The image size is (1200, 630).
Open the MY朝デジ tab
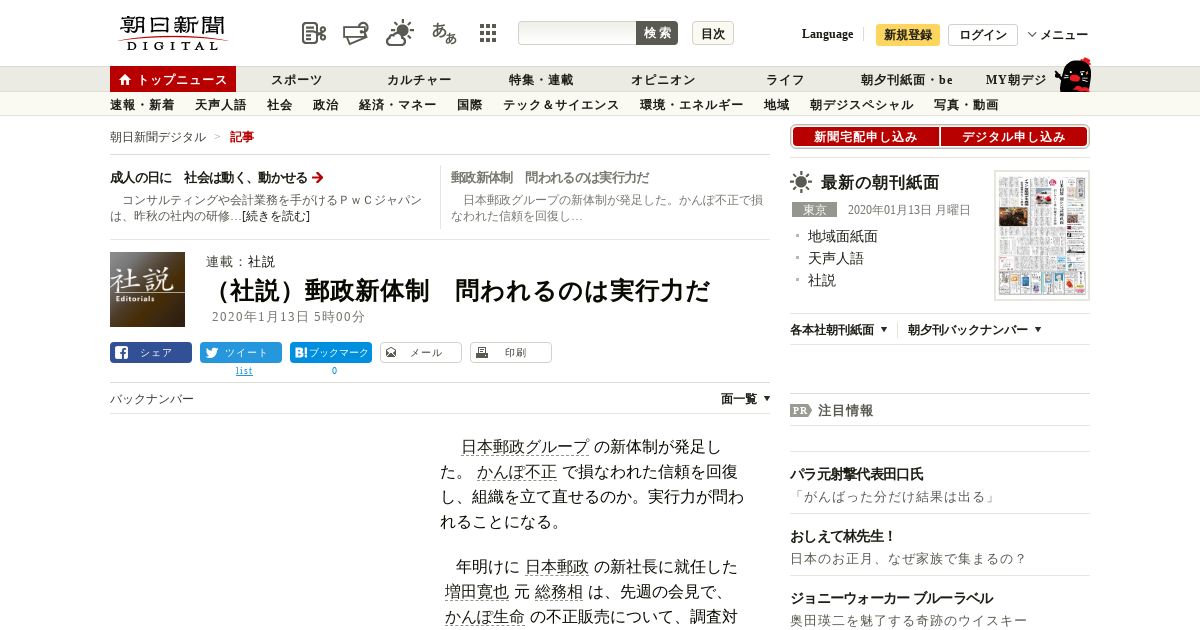coord(1016,80)
